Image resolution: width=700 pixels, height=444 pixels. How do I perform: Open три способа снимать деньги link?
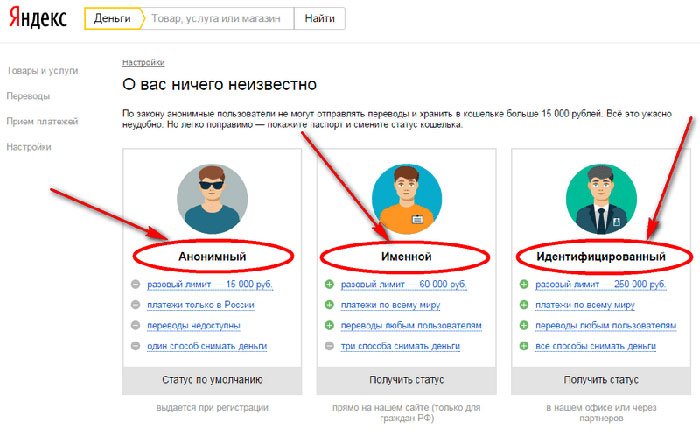(400, 346)
